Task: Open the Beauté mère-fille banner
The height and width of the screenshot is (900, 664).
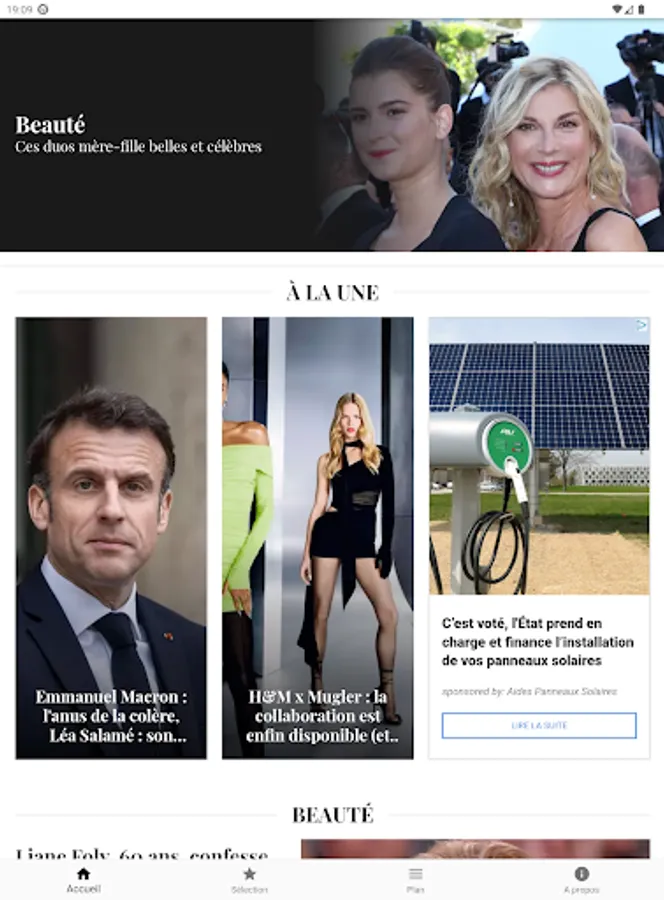Action: (332, 135)
